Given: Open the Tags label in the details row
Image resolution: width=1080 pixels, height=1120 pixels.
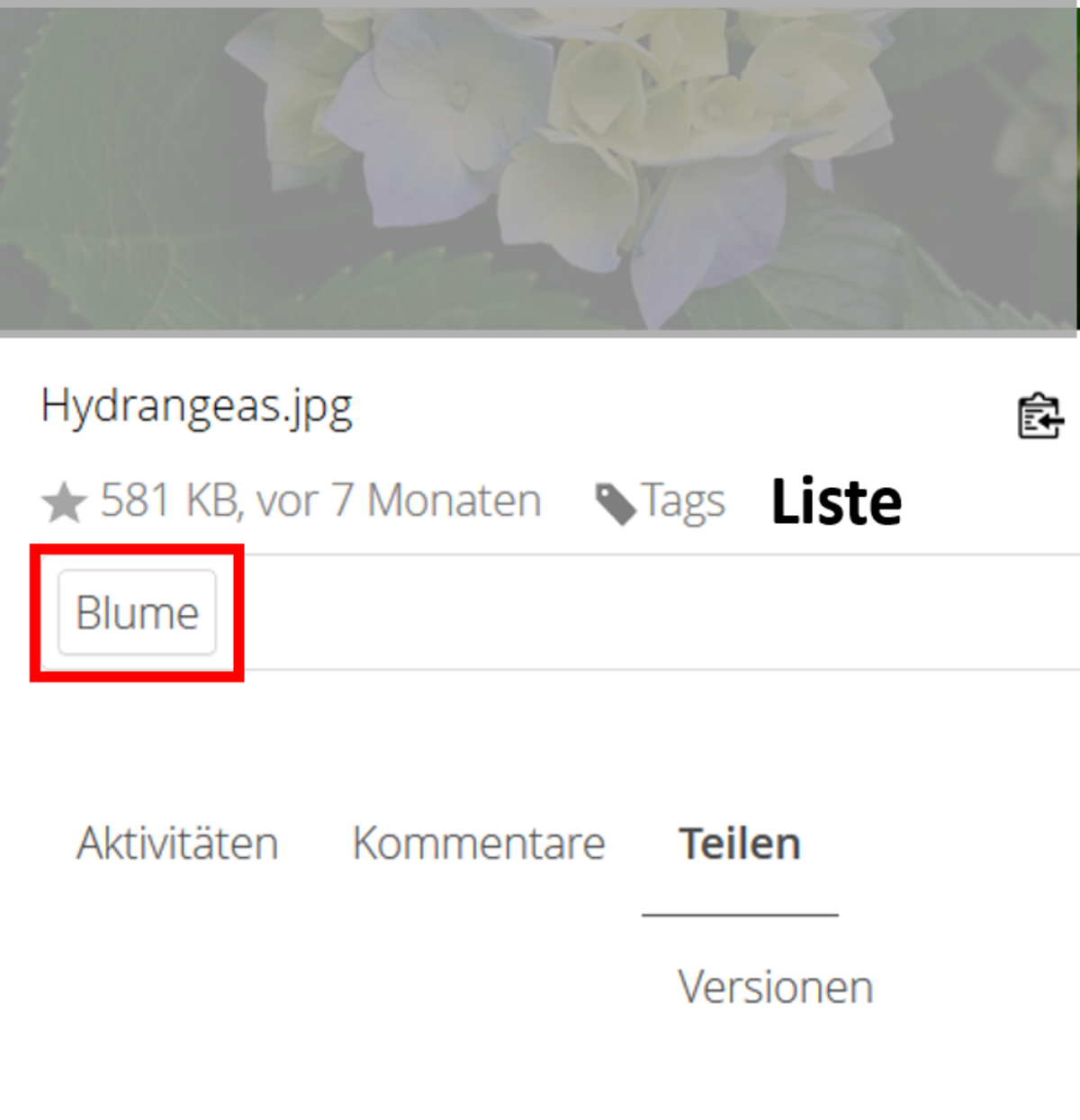Looking at the screenshot, I should point(684,501).
